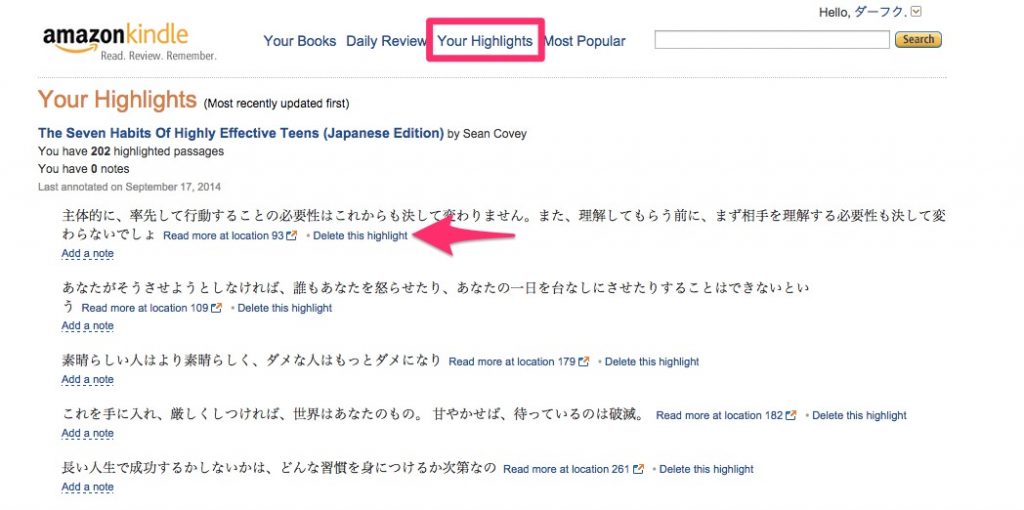This screenshot has height=510, width=1024.
Task: Add a note under the location 261 highlight
Action: click(88, 487)
